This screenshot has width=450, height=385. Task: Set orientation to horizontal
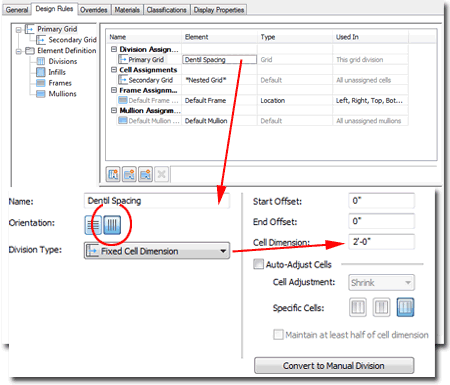pyautogui.click(x=93, y=225)
